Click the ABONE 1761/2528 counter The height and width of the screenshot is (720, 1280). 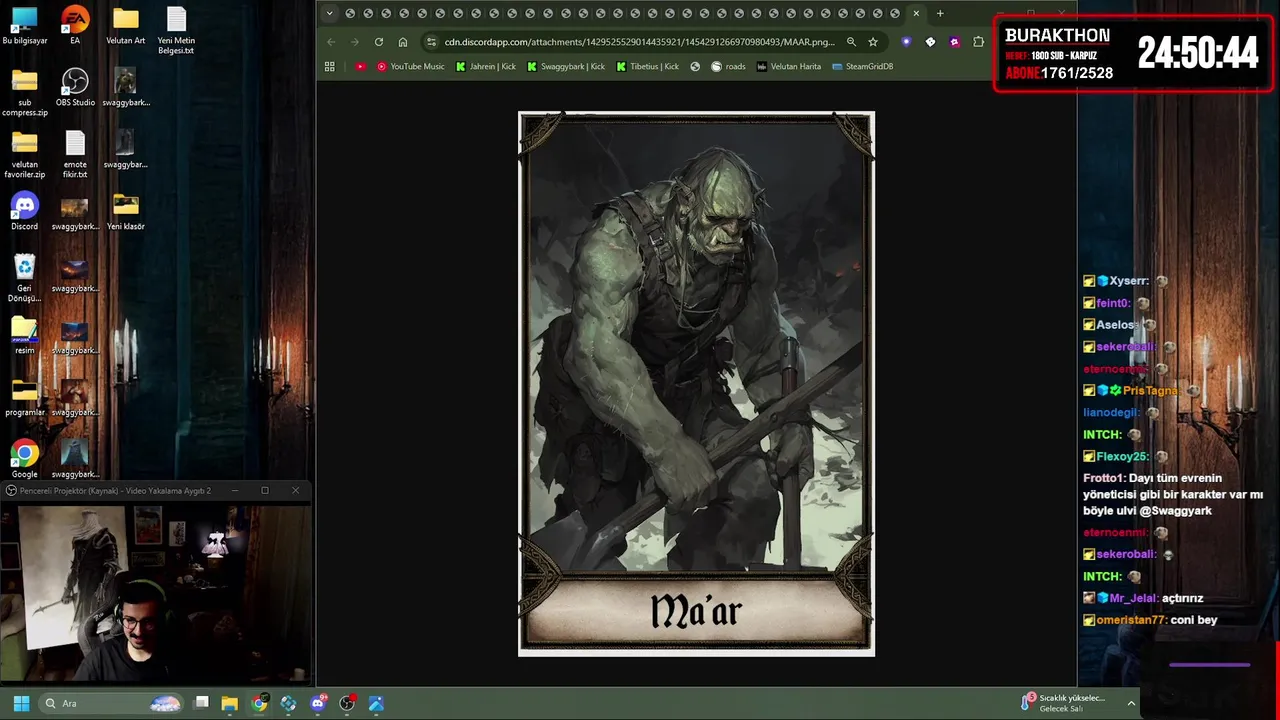1059,73
